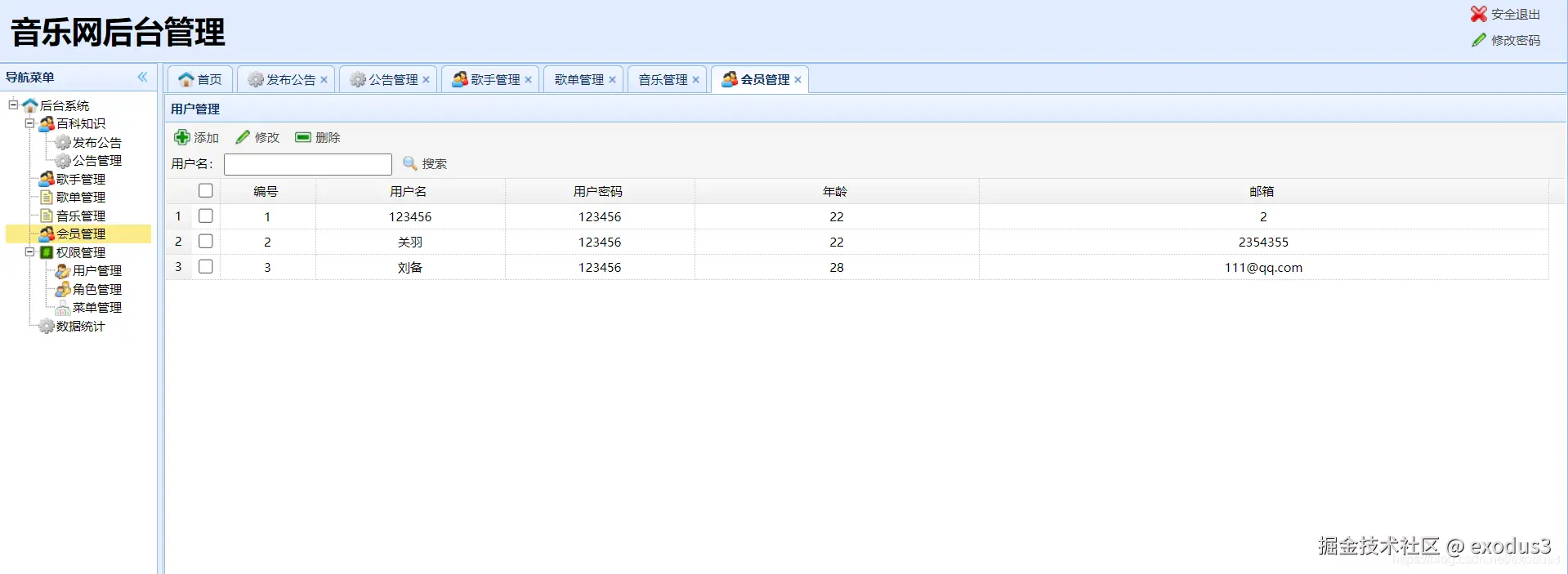This screenshot has height=574, width=1568.
Task: Close the 会员管理 tab
Action: click(798, 80)
